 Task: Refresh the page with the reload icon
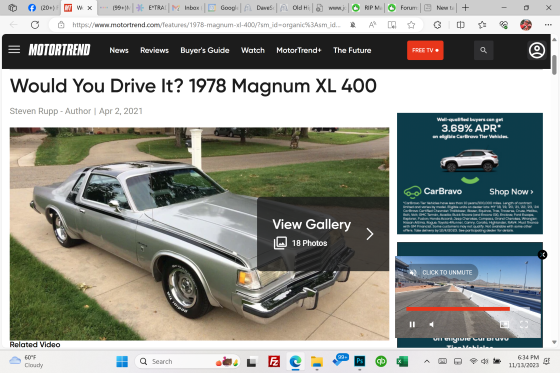coord(35,25)
